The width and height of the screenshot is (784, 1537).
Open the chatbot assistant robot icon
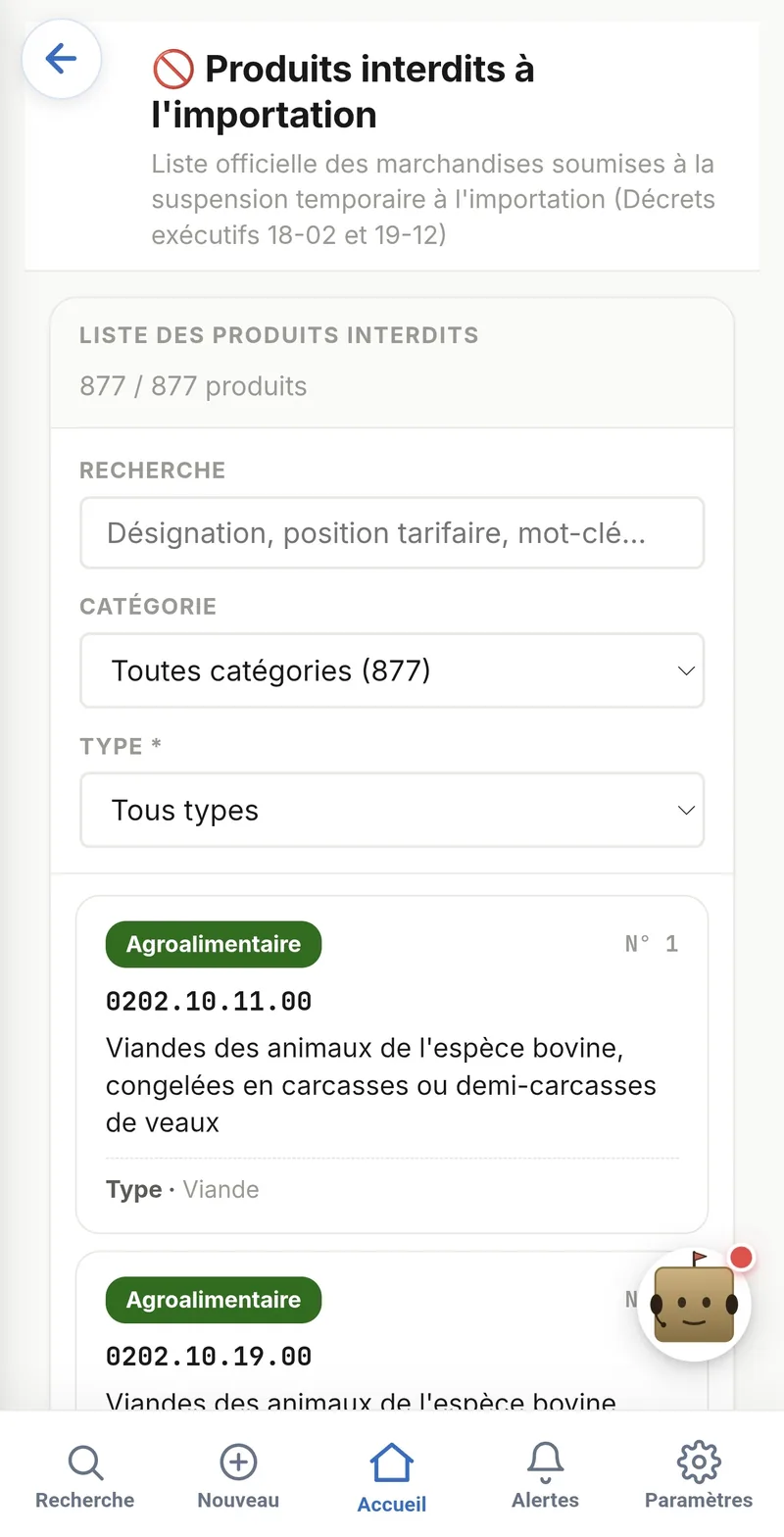(x=694, y=1304)
